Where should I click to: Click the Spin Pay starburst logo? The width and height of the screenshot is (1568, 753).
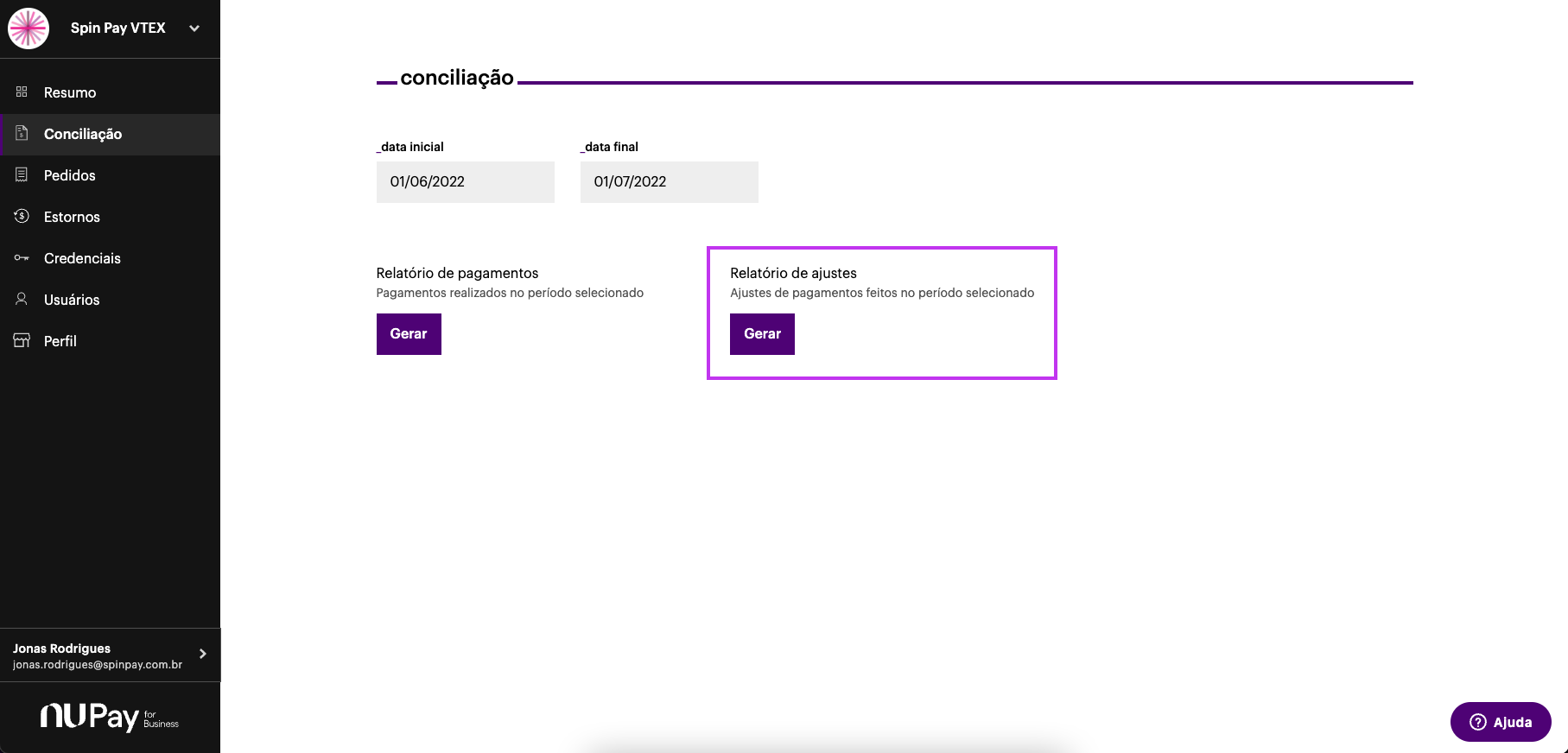29,28
